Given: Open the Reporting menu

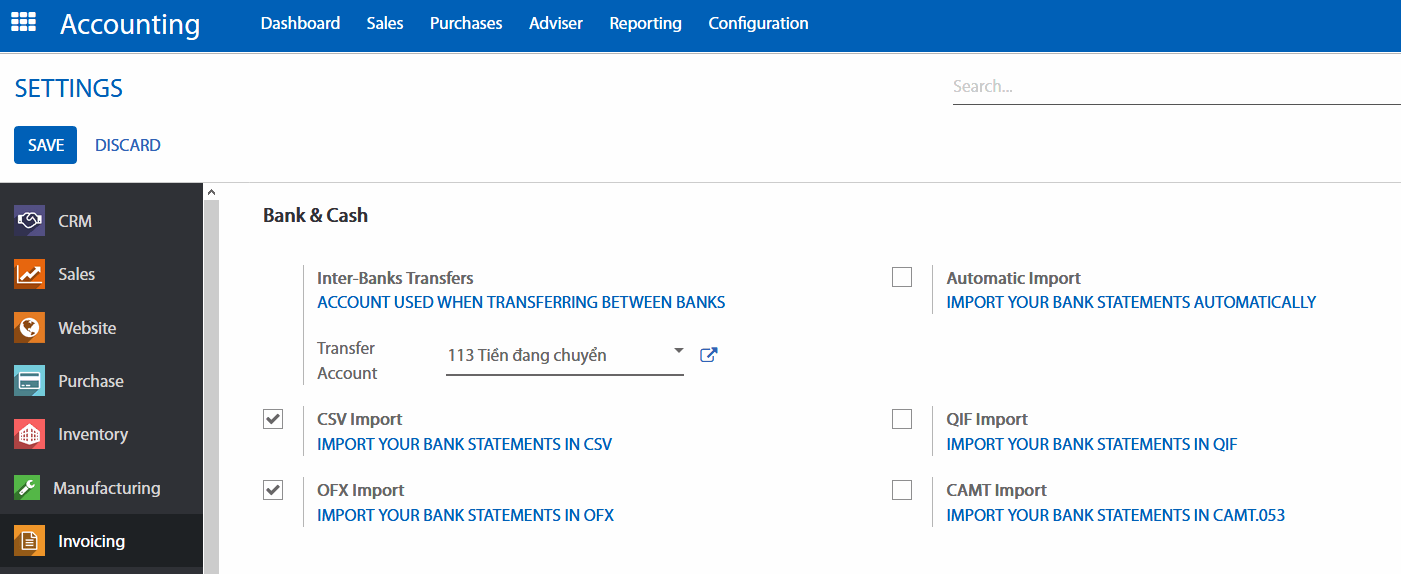Looking at the screenshot, I should coord(645,23).
